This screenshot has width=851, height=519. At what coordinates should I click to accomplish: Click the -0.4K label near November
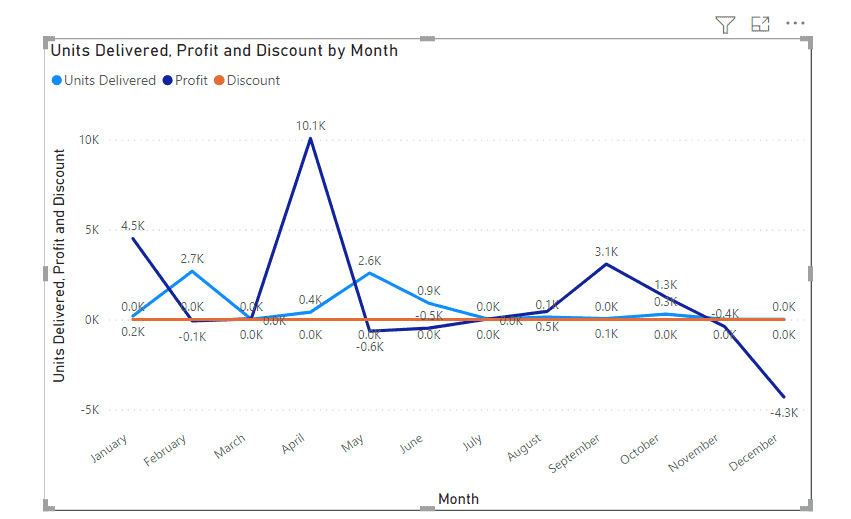tap(725, 314)
